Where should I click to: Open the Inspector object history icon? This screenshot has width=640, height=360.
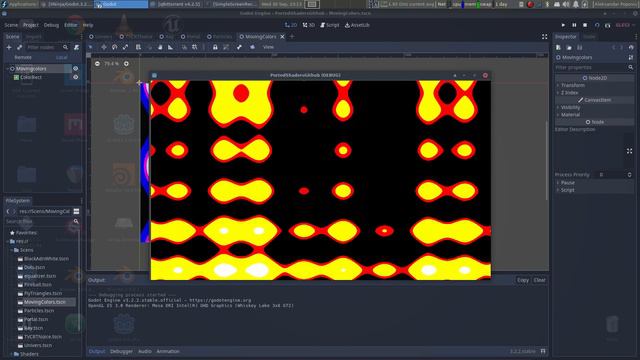(631, 47)
